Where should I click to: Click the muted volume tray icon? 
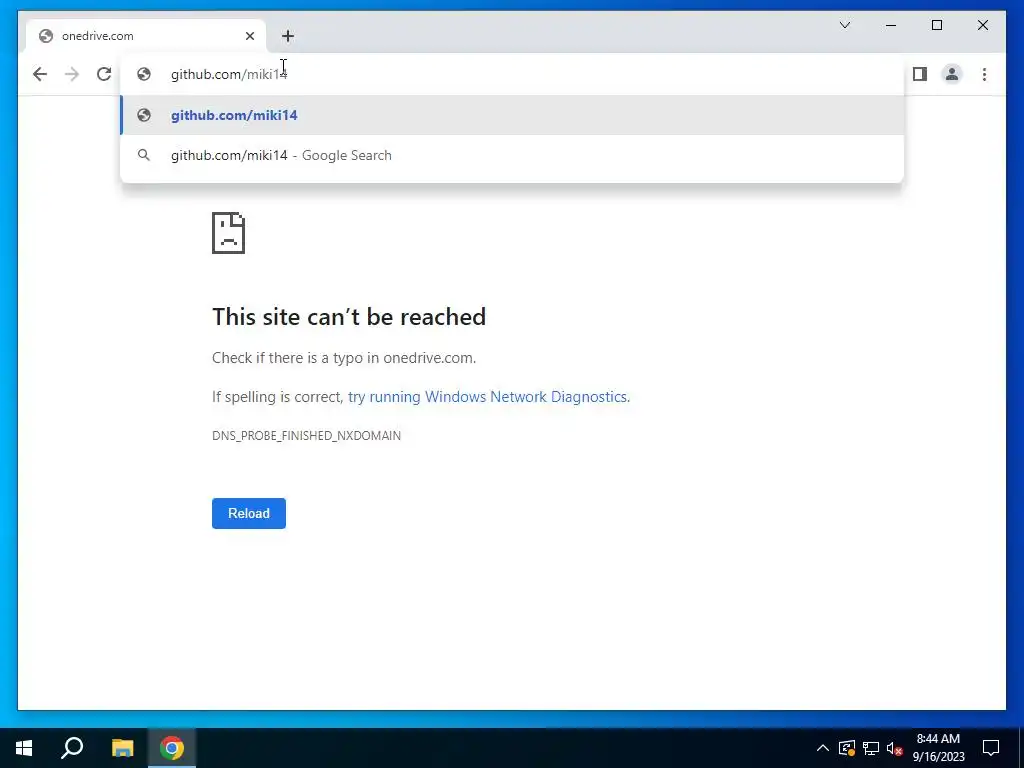(894, 748)
